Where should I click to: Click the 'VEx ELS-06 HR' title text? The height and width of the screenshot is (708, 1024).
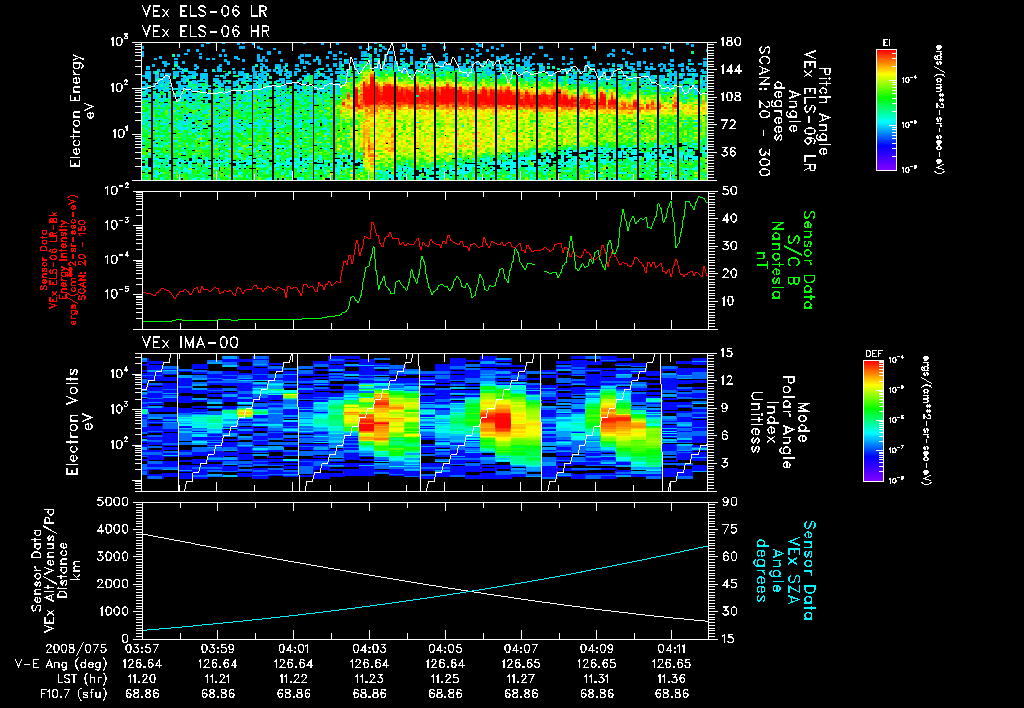click(206, 31)
